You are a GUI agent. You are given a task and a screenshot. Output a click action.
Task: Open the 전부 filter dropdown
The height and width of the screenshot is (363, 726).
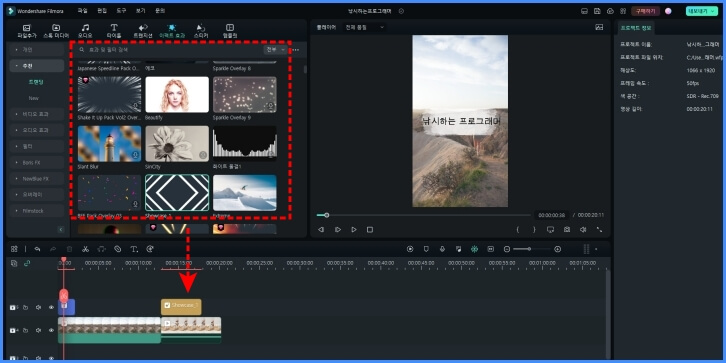point(275,50)
